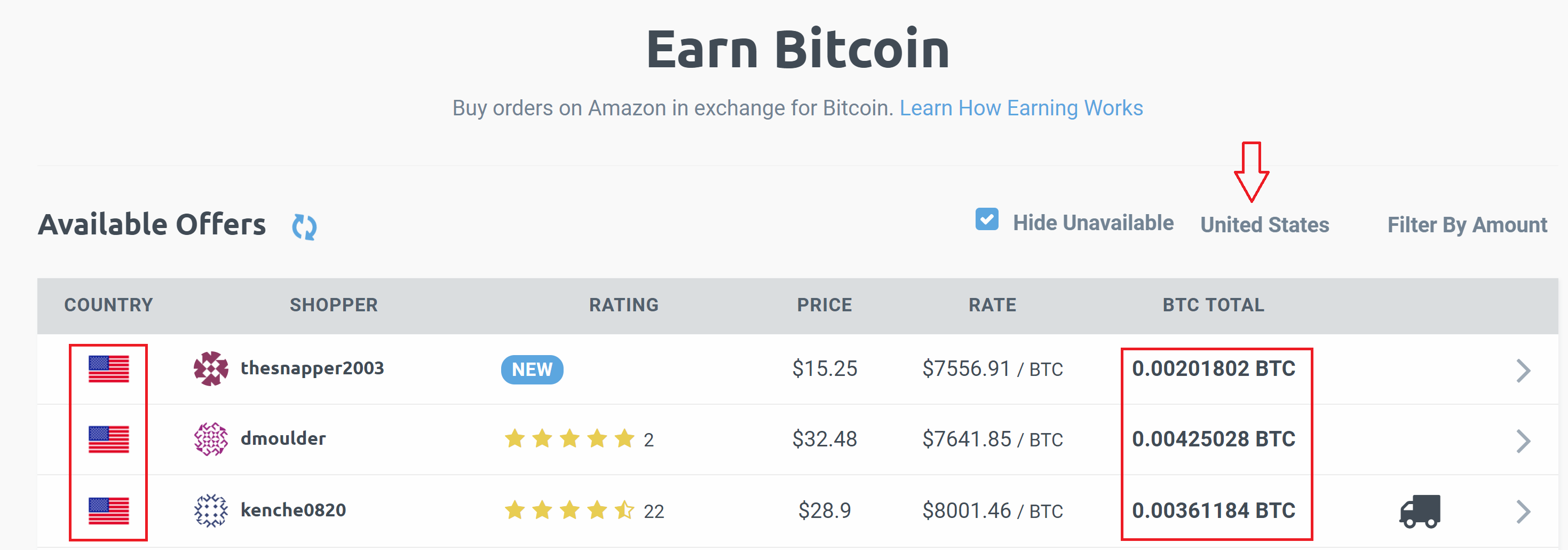This screenshot has width=1568, height=550.
Task: Click kenche0820's avatar icon
Action: 211,510
